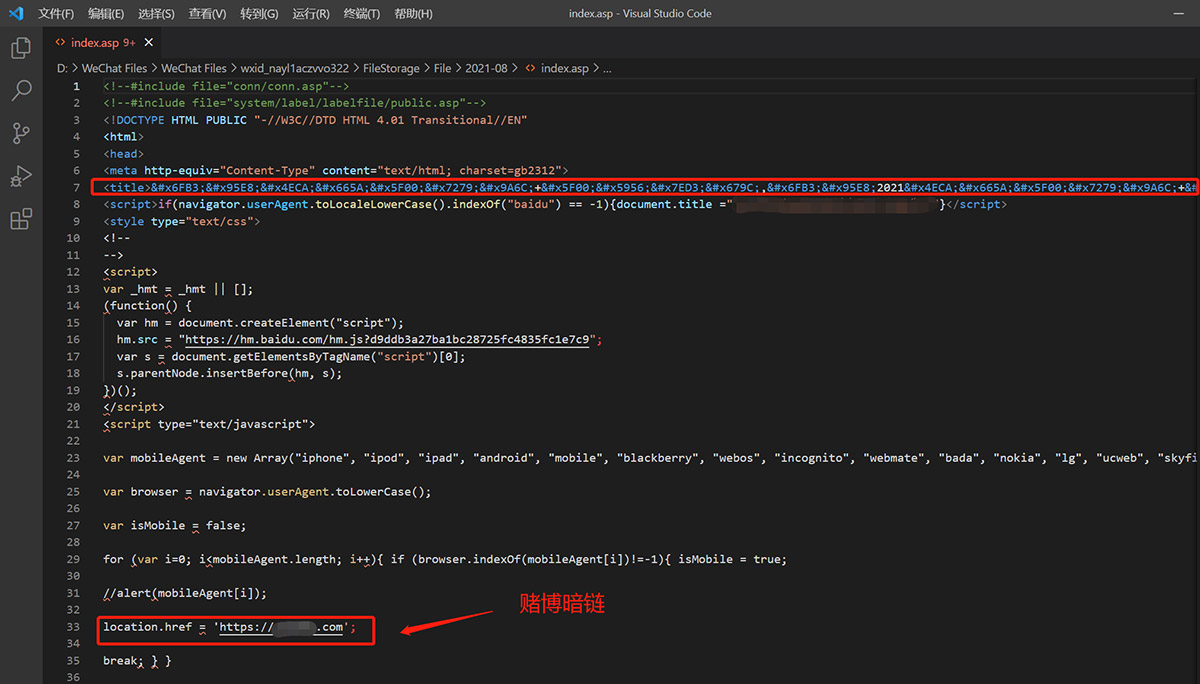Click line number 16 in gutter
Image resolution: width=1200 pixels, height=684 pixels.
tap(73, 339)
